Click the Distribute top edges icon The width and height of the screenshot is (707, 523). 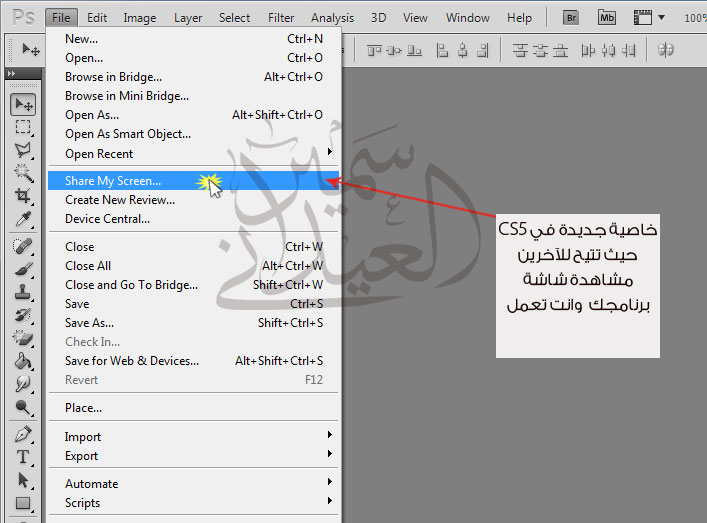pos(520,50)
